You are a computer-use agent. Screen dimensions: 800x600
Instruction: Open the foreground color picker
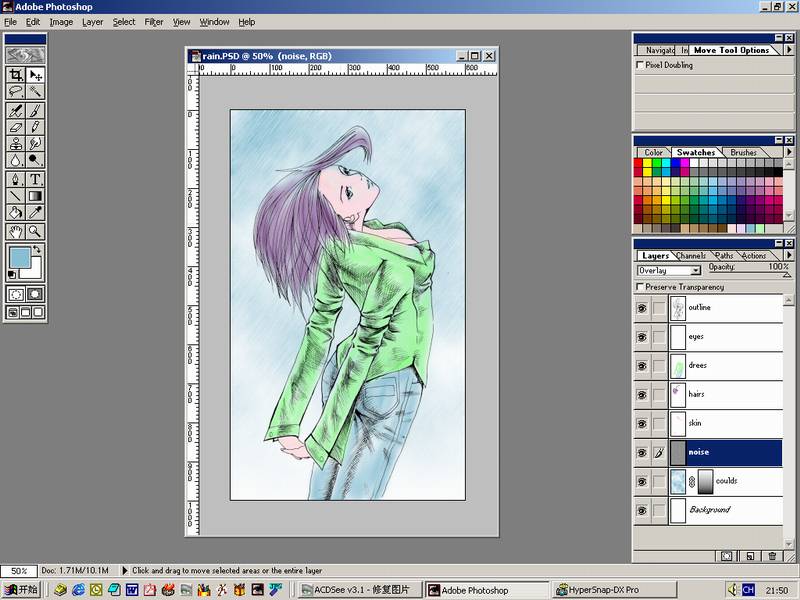(20, 258)
